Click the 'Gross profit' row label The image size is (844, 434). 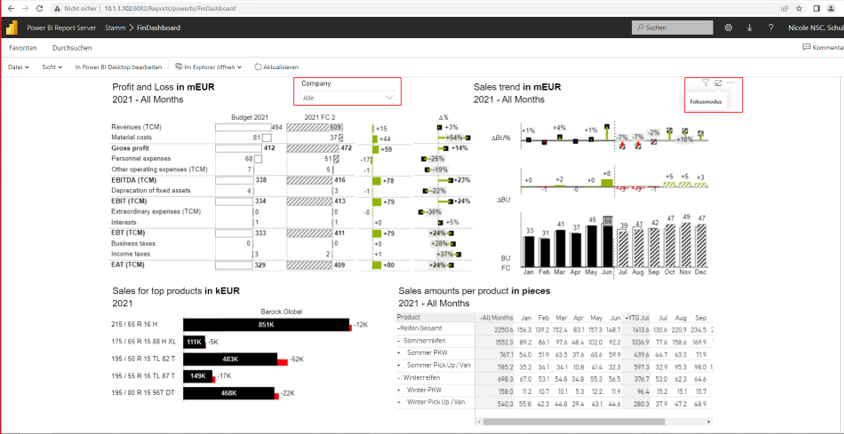click(x=130, y=148)
